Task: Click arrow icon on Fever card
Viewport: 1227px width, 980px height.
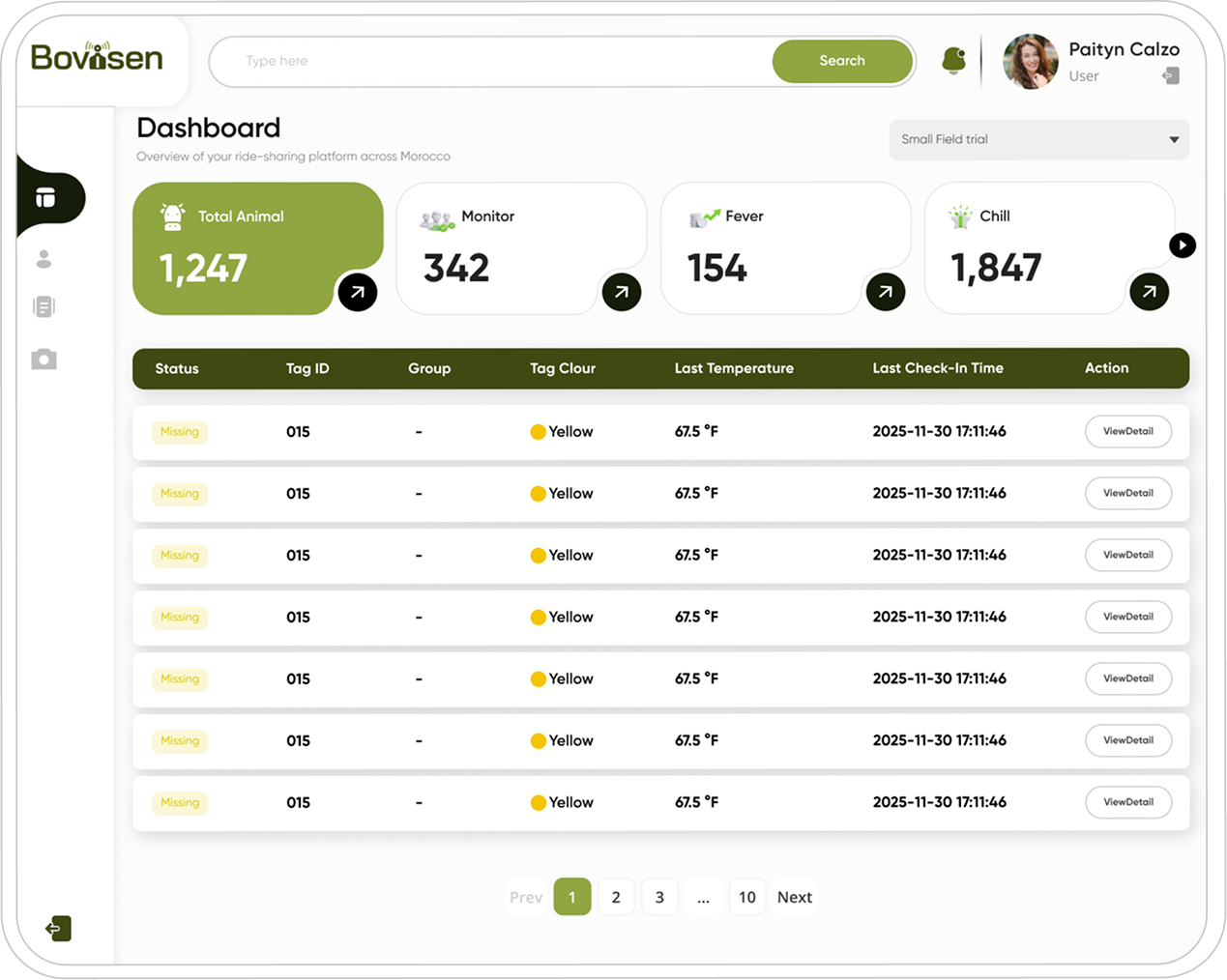Action: coord(885,292)
